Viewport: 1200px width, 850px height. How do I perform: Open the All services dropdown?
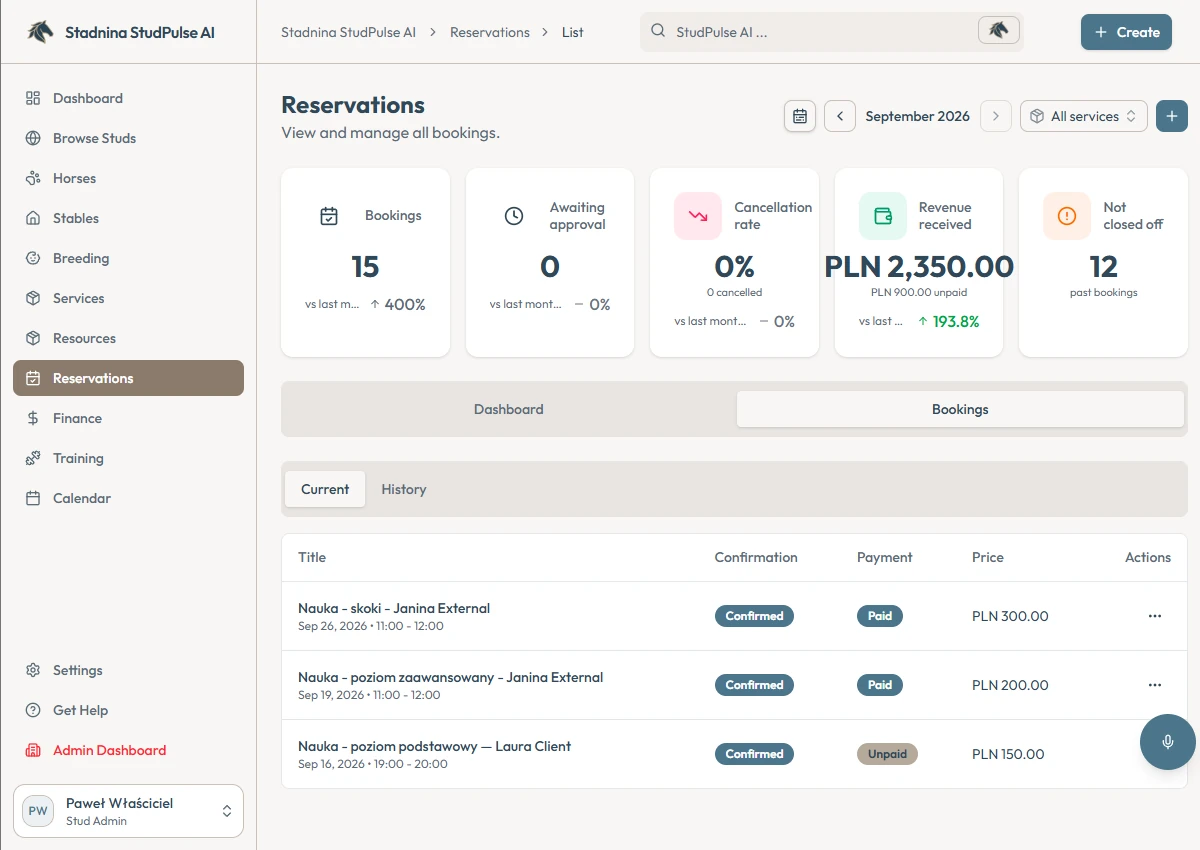click(1084, 116)
